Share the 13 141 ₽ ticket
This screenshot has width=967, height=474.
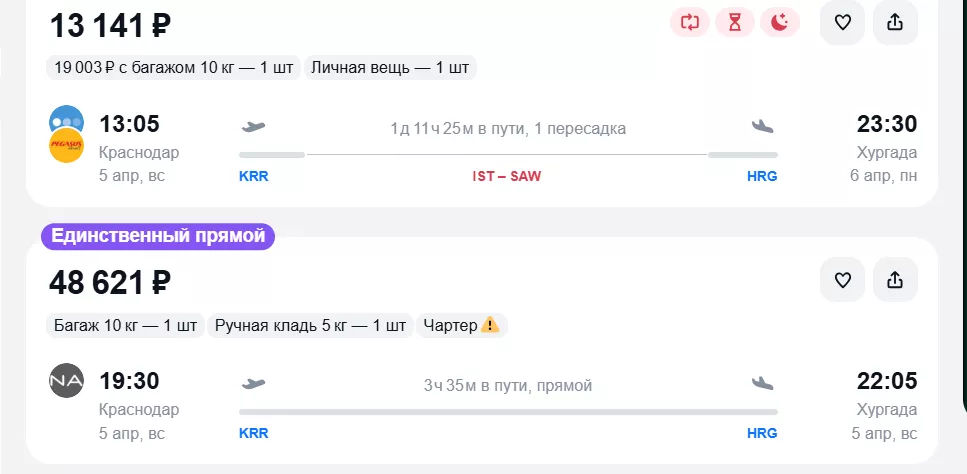[895, 22]
